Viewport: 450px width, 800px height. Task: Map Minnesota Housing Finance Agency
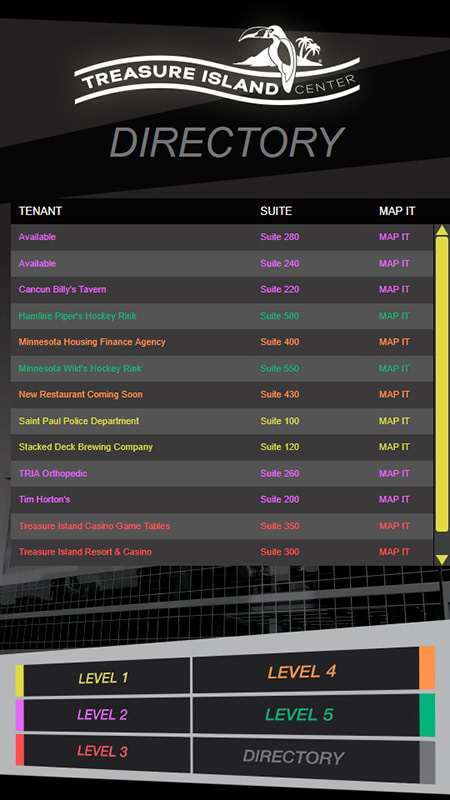click(x=394, y=342)
